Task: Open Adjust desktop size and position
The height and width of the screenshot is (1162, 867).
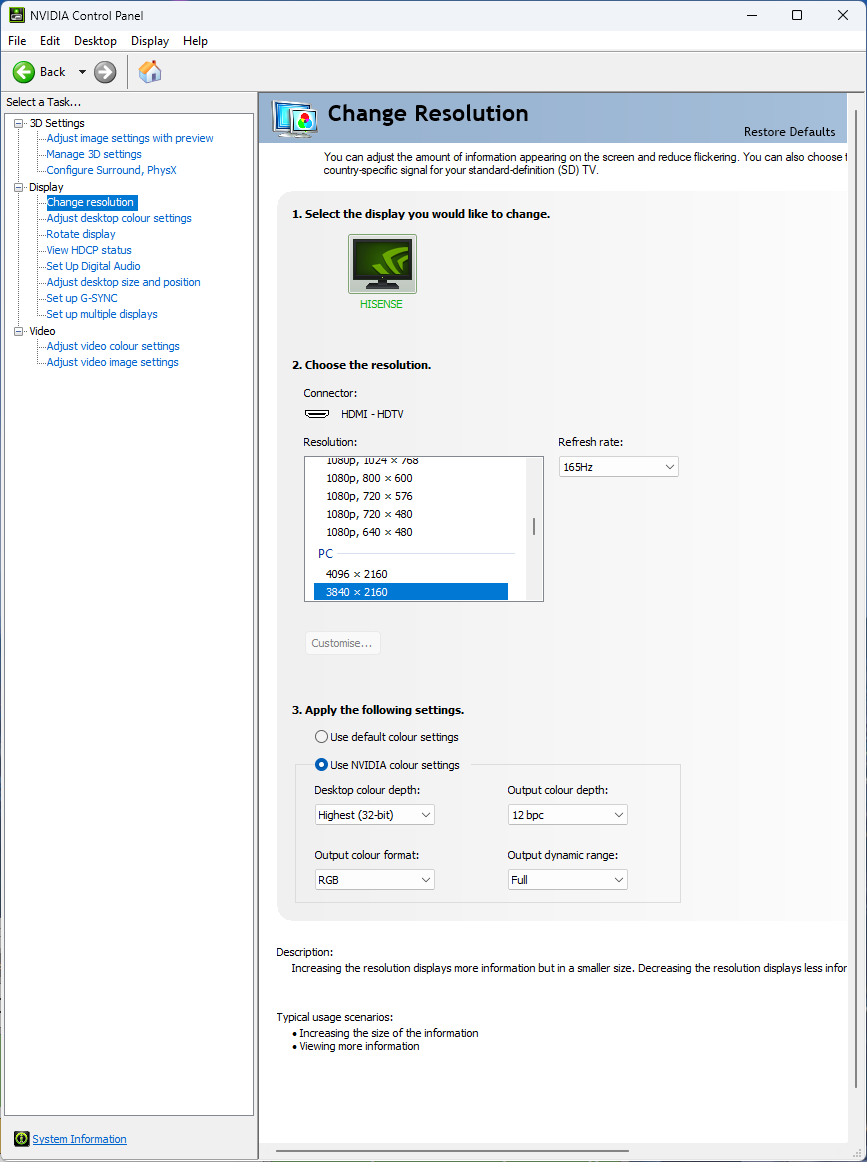Action: 123,282
